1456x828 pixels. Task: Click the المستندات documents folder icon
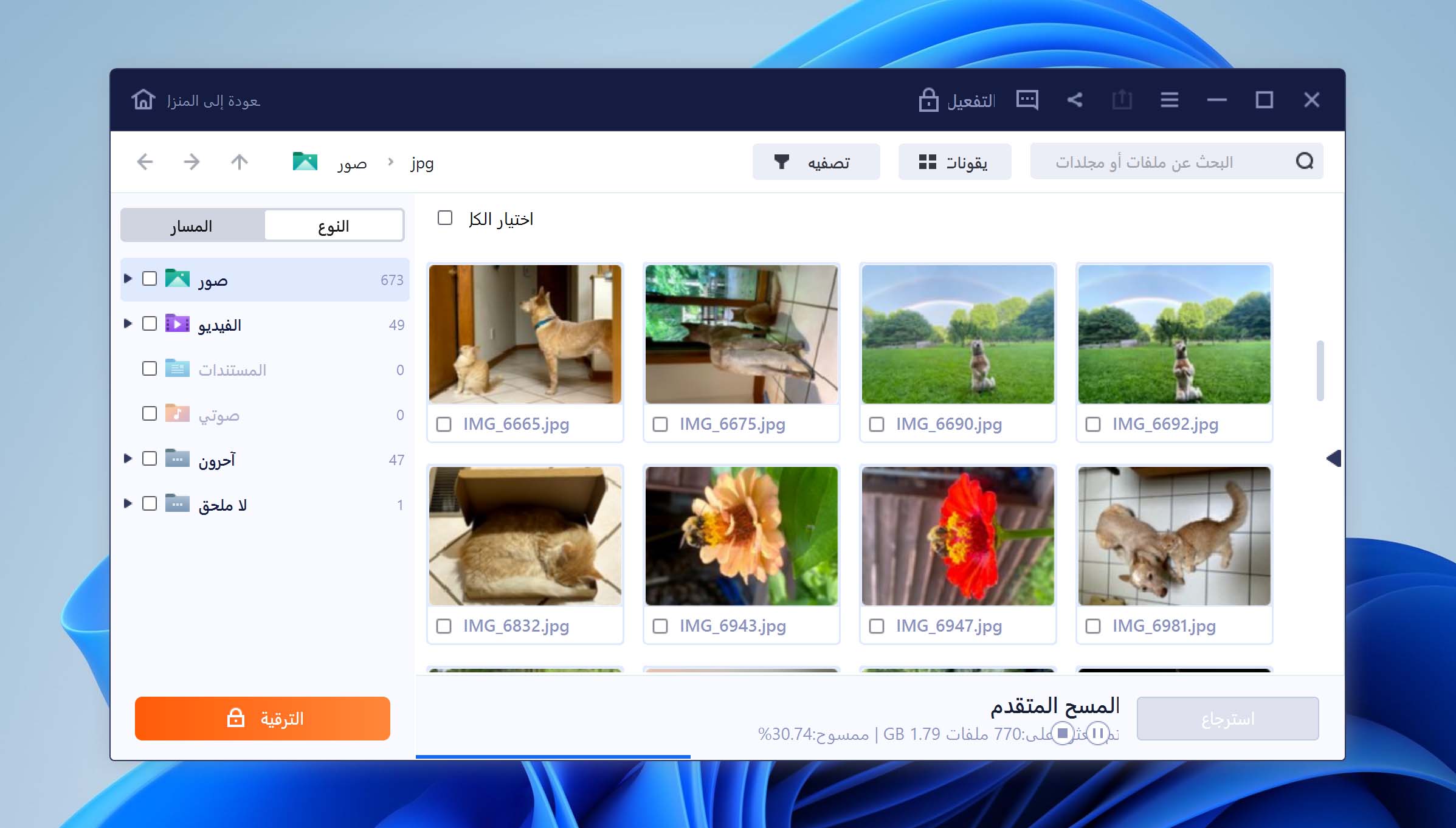pos(178,368)
